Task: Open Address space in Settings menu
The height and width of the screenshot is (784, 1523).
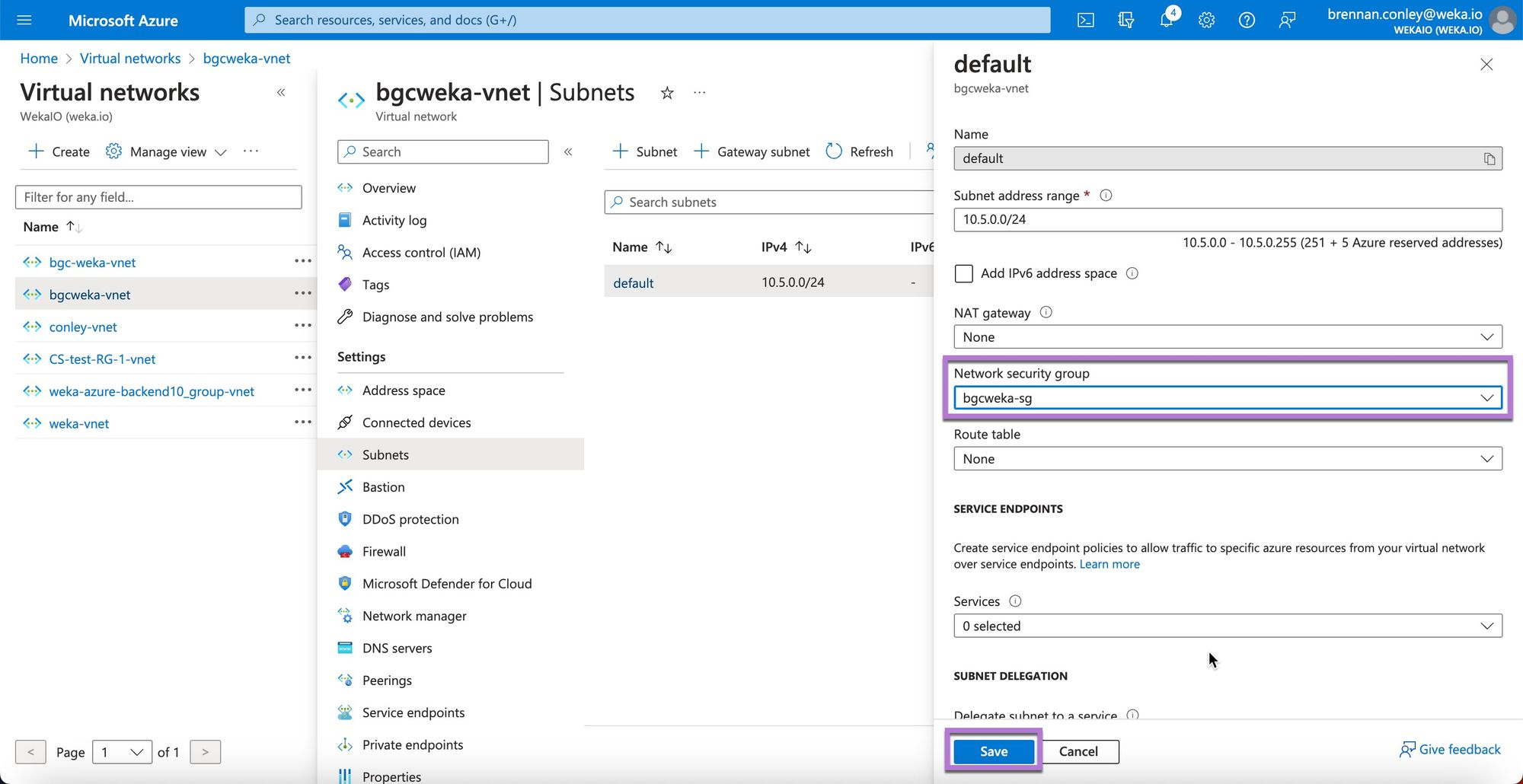Action: (x=404, y=390)
